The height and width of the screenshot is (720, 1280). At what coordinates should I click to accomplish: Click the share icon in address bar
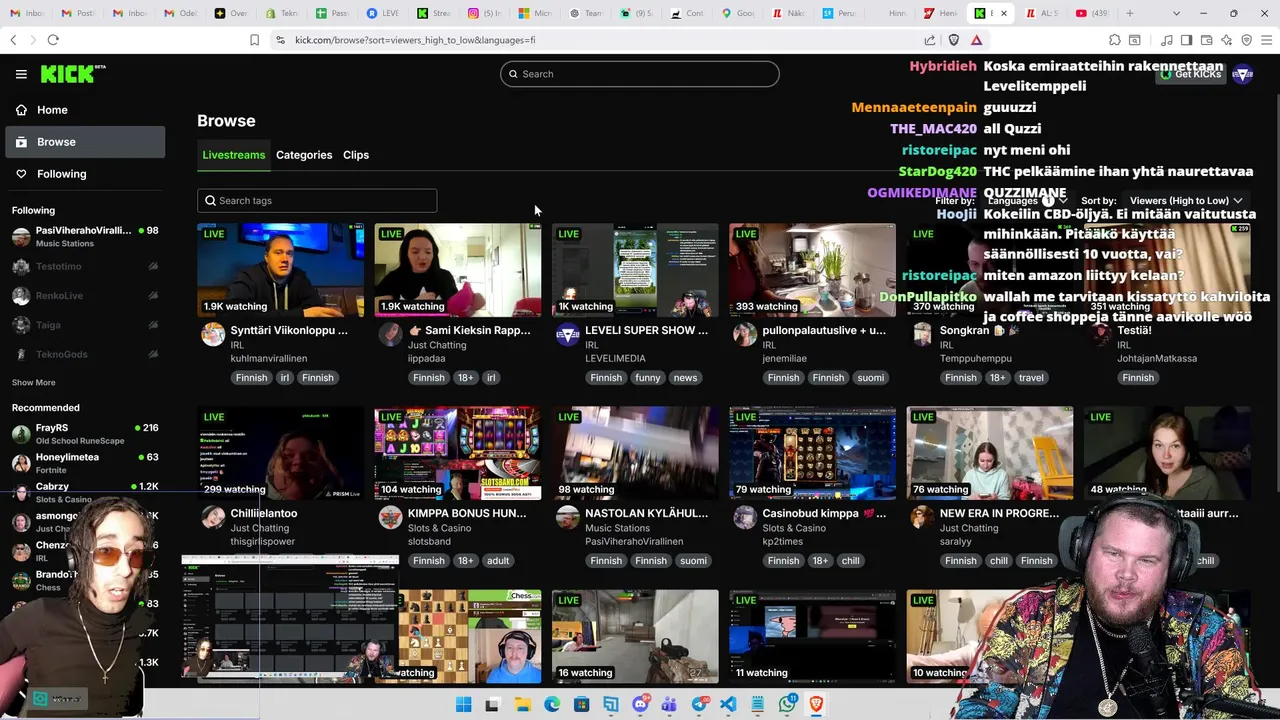point(930,40)
